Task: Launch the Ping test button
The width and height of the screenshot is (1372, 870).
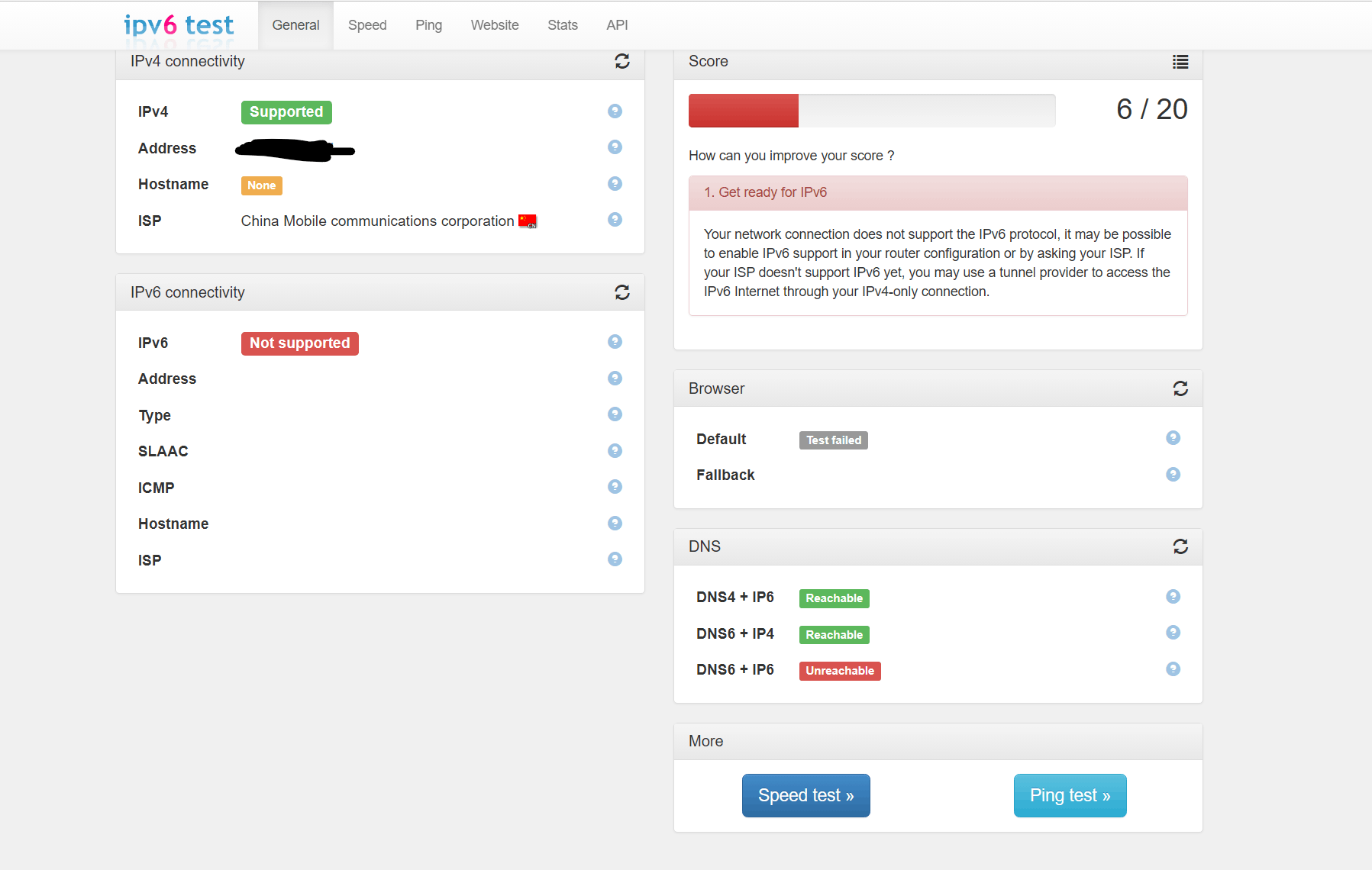Action: coord(1070,795)
